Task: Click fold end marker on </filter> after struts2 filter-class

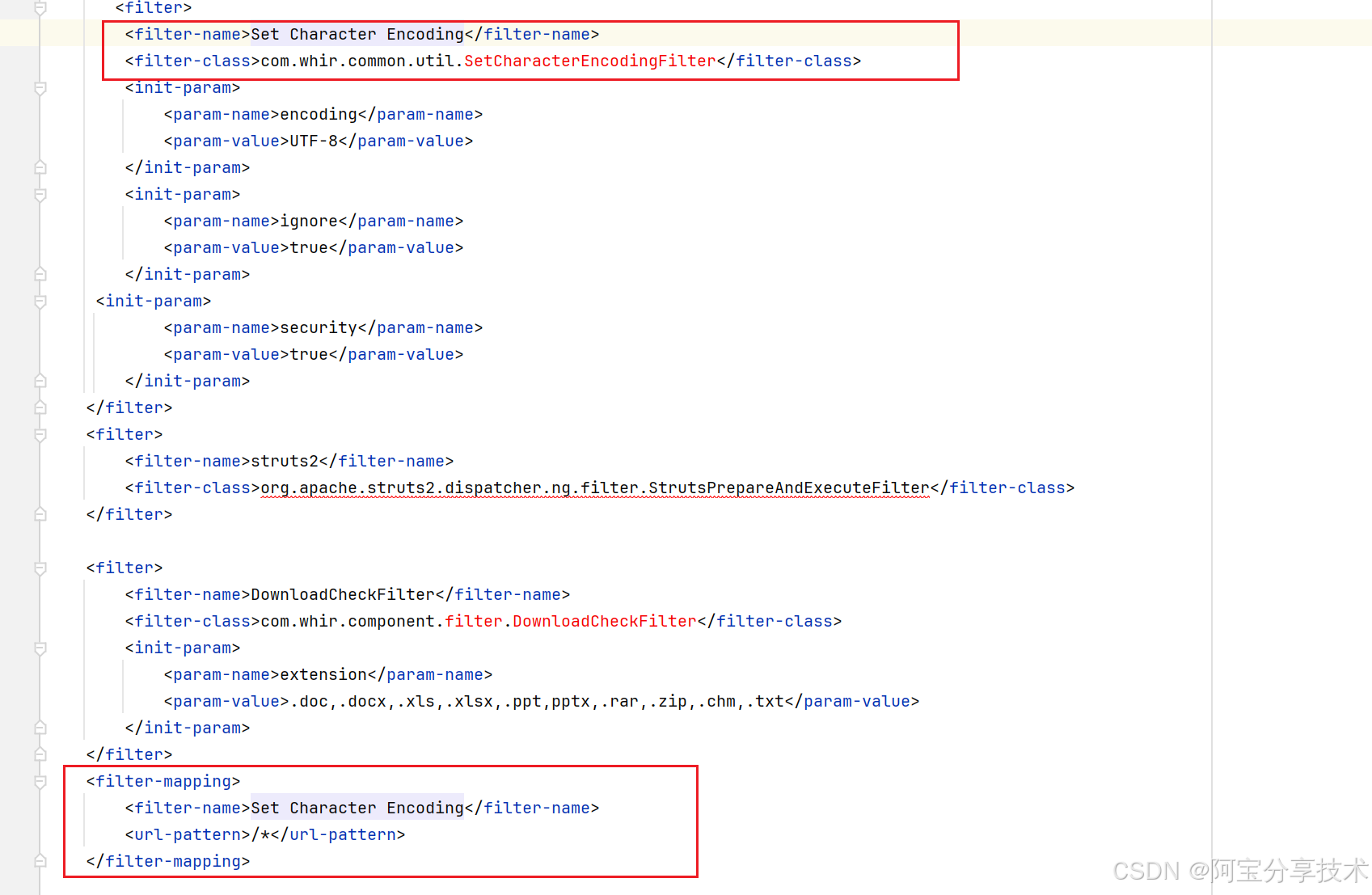Action: pyautogui.click(x=40, y=514)
